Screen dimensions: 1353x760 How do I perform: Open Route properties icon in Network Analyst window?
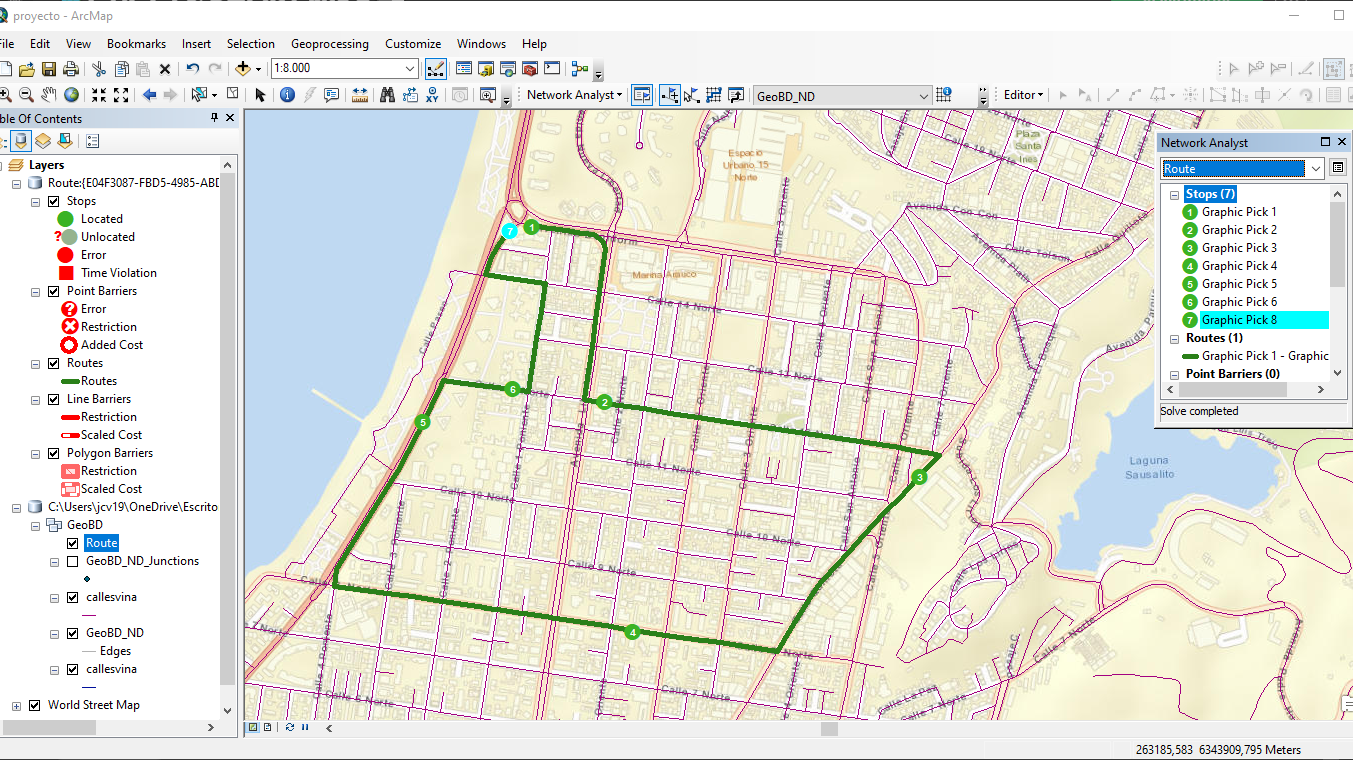[1338, 168]
